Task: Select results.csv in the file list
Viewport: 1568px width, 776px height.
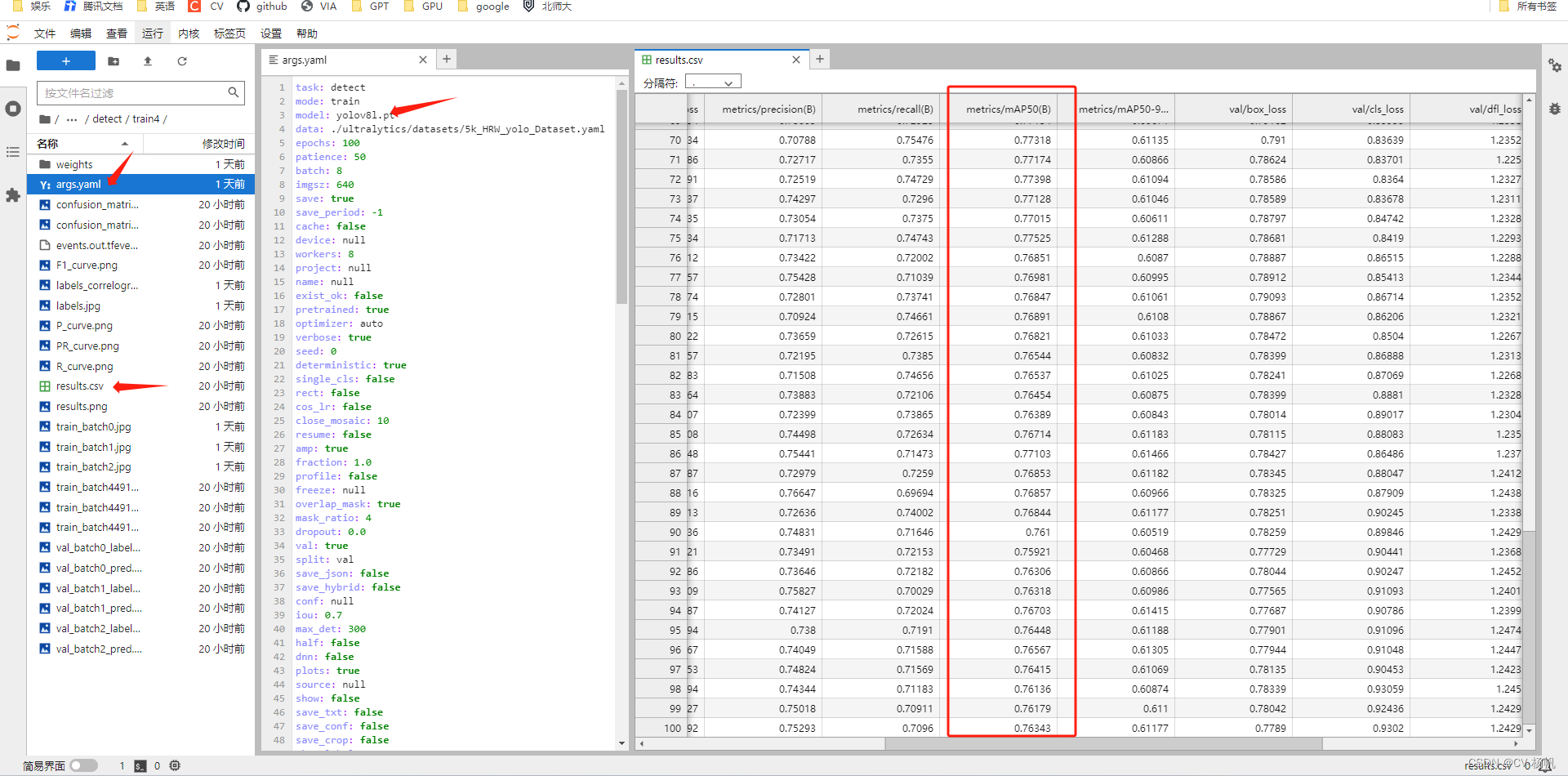Action: click(x=141, y=386)
